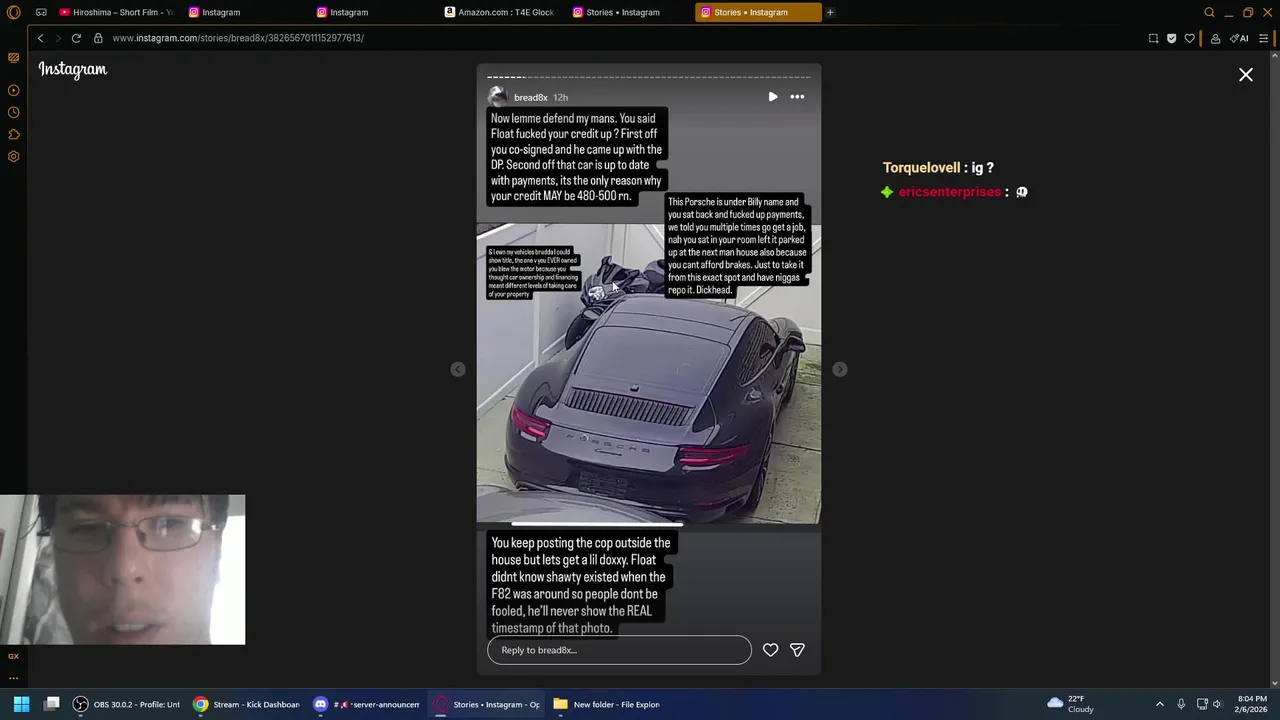Open History from the sidebar clock icon
1280x720 pixels.
13,112
